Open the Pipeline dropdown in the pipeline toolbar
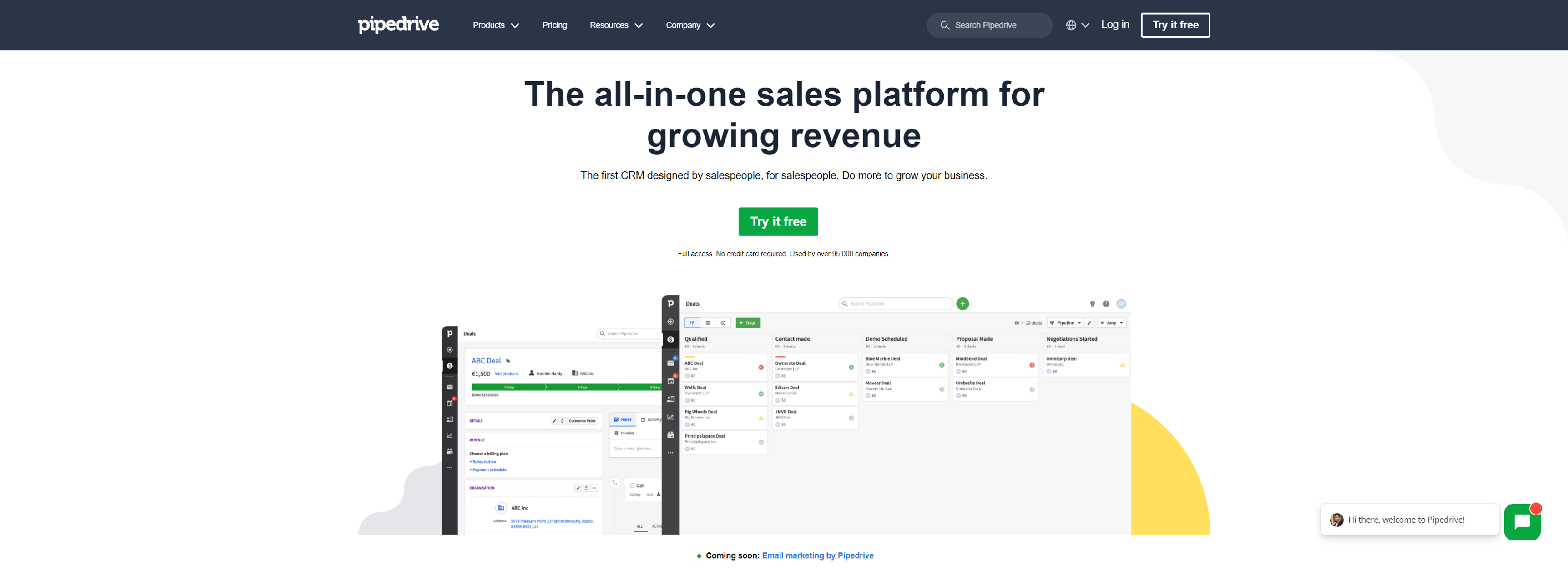1568x568 pixels. [x=1065, y=323]
